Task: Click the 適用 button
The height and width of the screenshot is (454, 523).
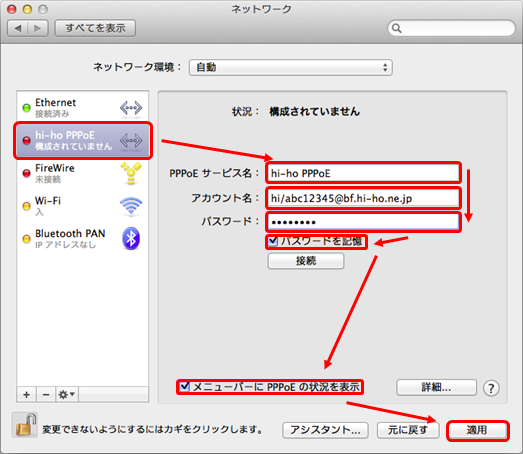Action: pos(477,430)
